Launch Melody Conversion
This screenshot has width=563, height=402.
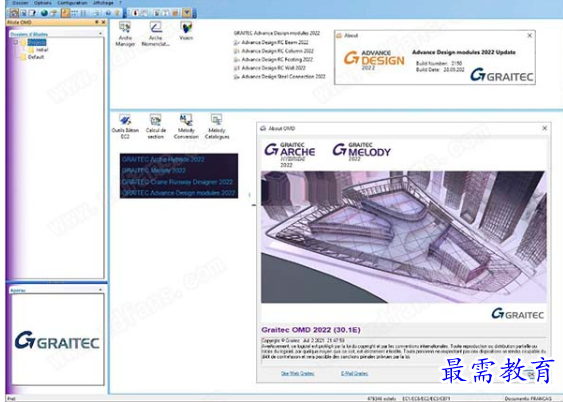(x=186, y=127)
